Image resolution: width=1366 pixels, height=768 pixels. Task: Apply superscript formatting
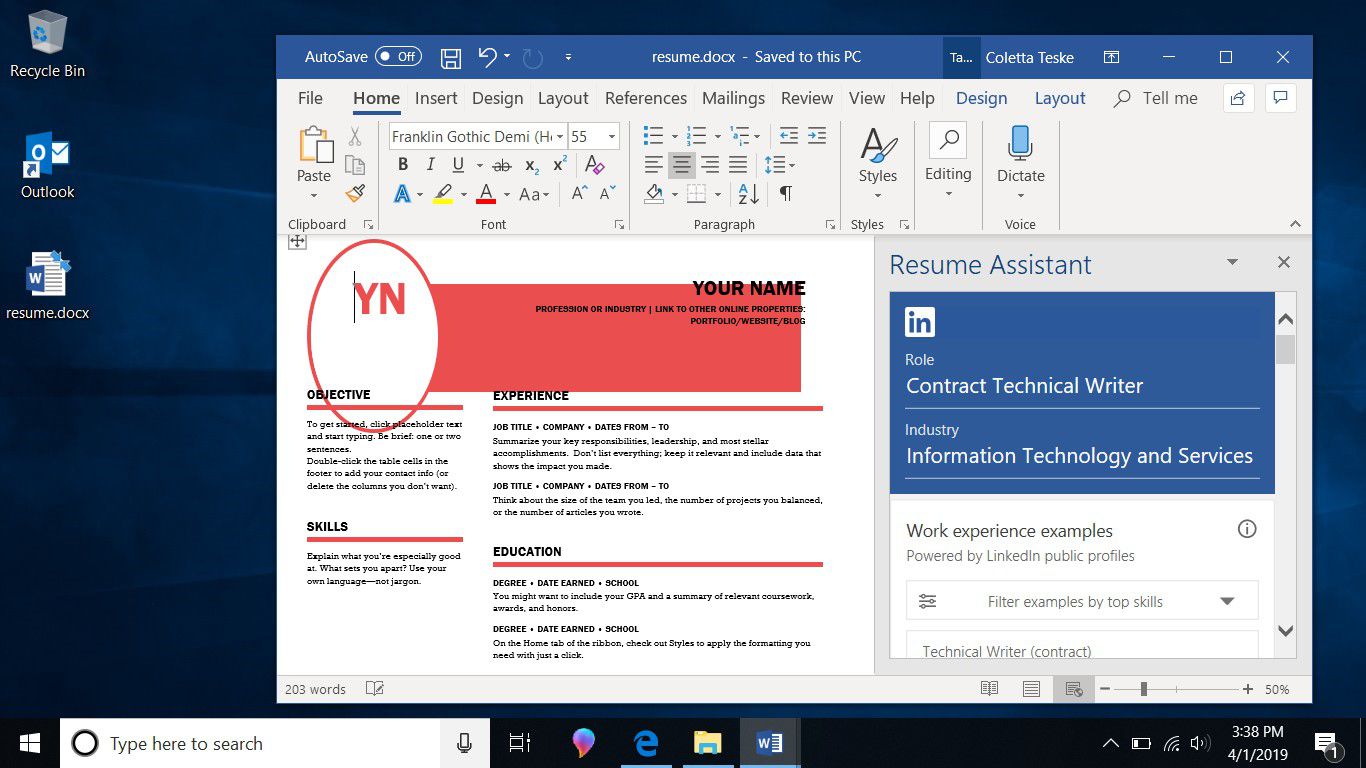[x=560, y=165]
